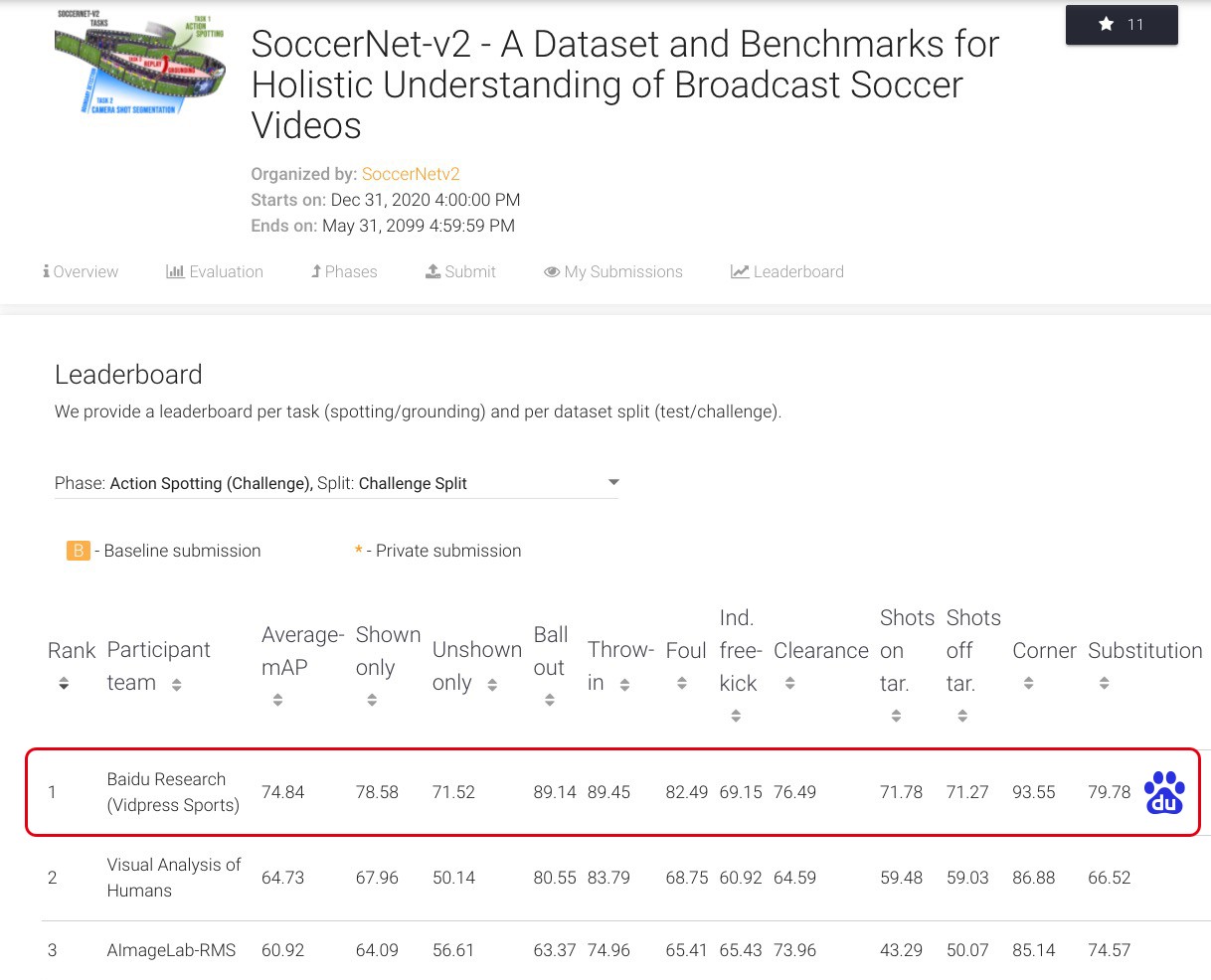
Task: Click the Leaderboard line-chart icon
Action: tap(737, 270)
